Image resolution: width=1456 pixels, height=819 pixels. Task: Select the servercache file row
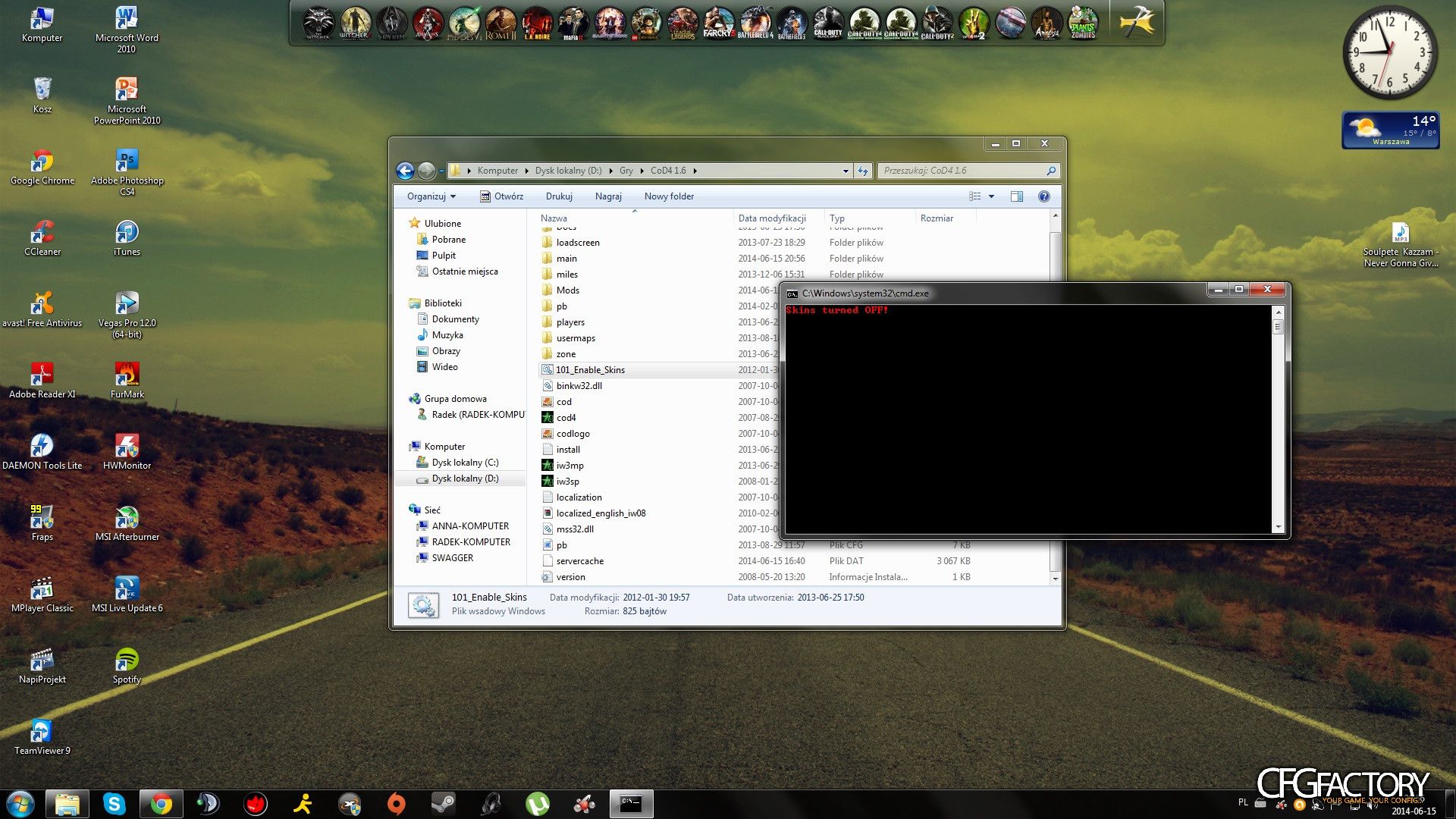coord(758,561)
